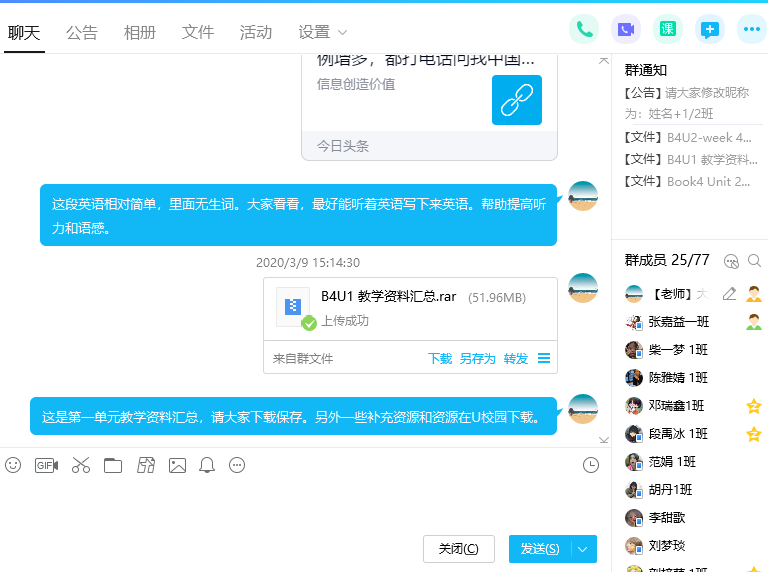768x572 pixels.
Task: Click the star badge beside 段禹冰 1班
Action: (x=754, y=434)
